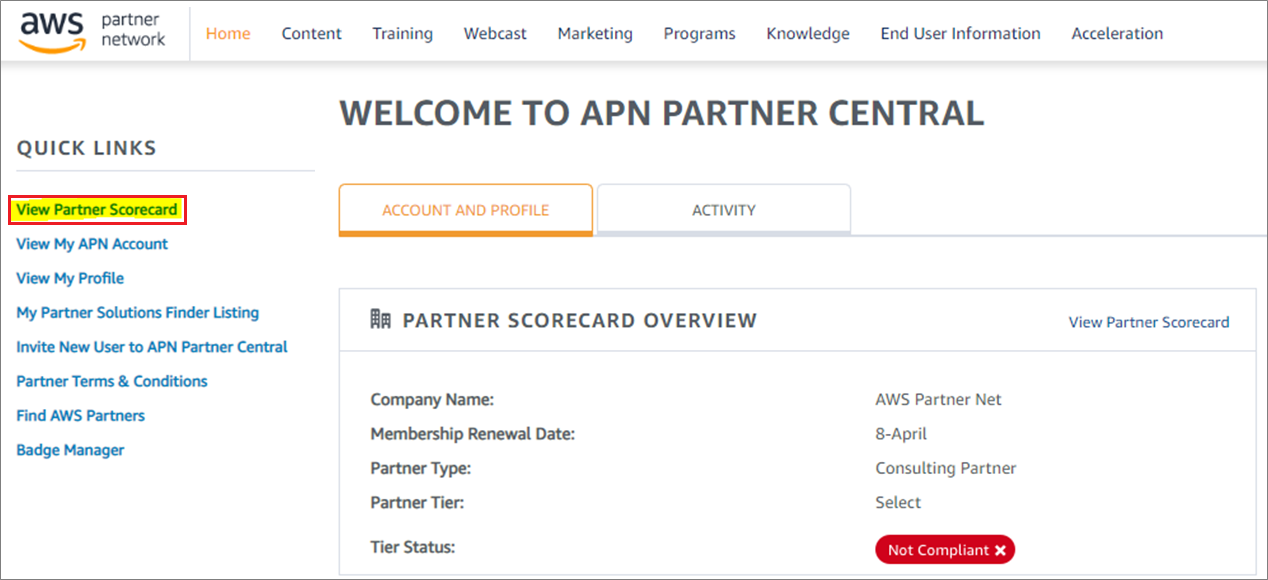
Task: Open the Badge Manager link
Action: pos(70,450)
